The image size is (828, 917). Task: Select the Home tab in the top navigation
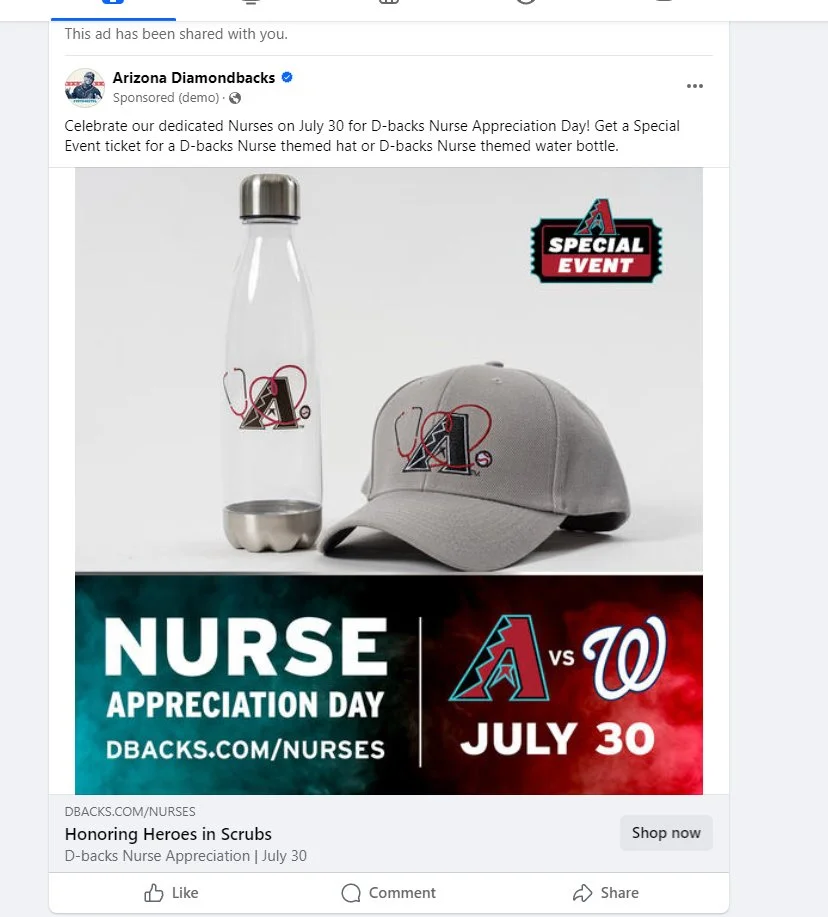pos(113,6)
